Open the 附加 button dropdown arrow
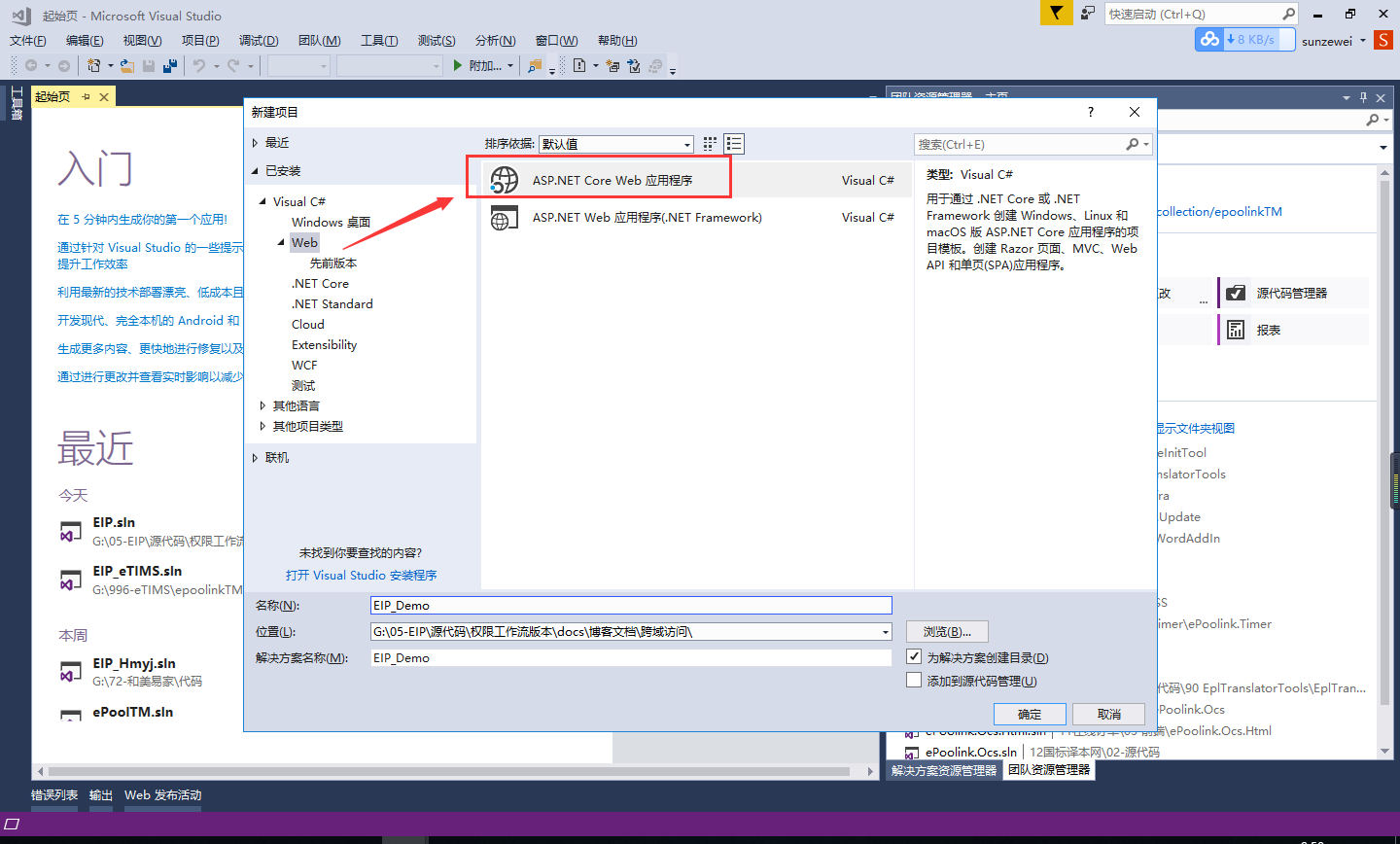Image resolution: width=1400 pixels, height=844 pixels. point(509,66)
